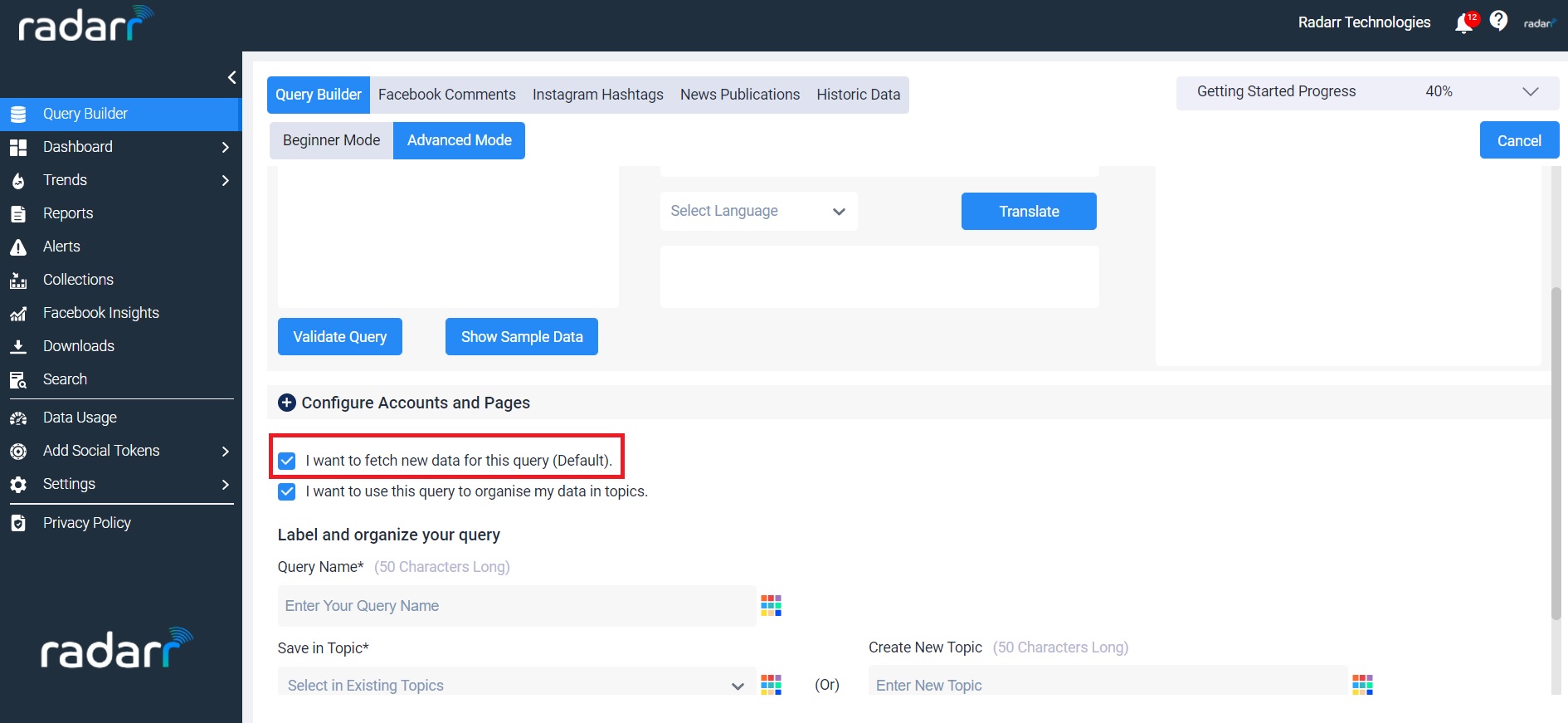
Task: Click the translated text output box
Action: click(879, 276)
